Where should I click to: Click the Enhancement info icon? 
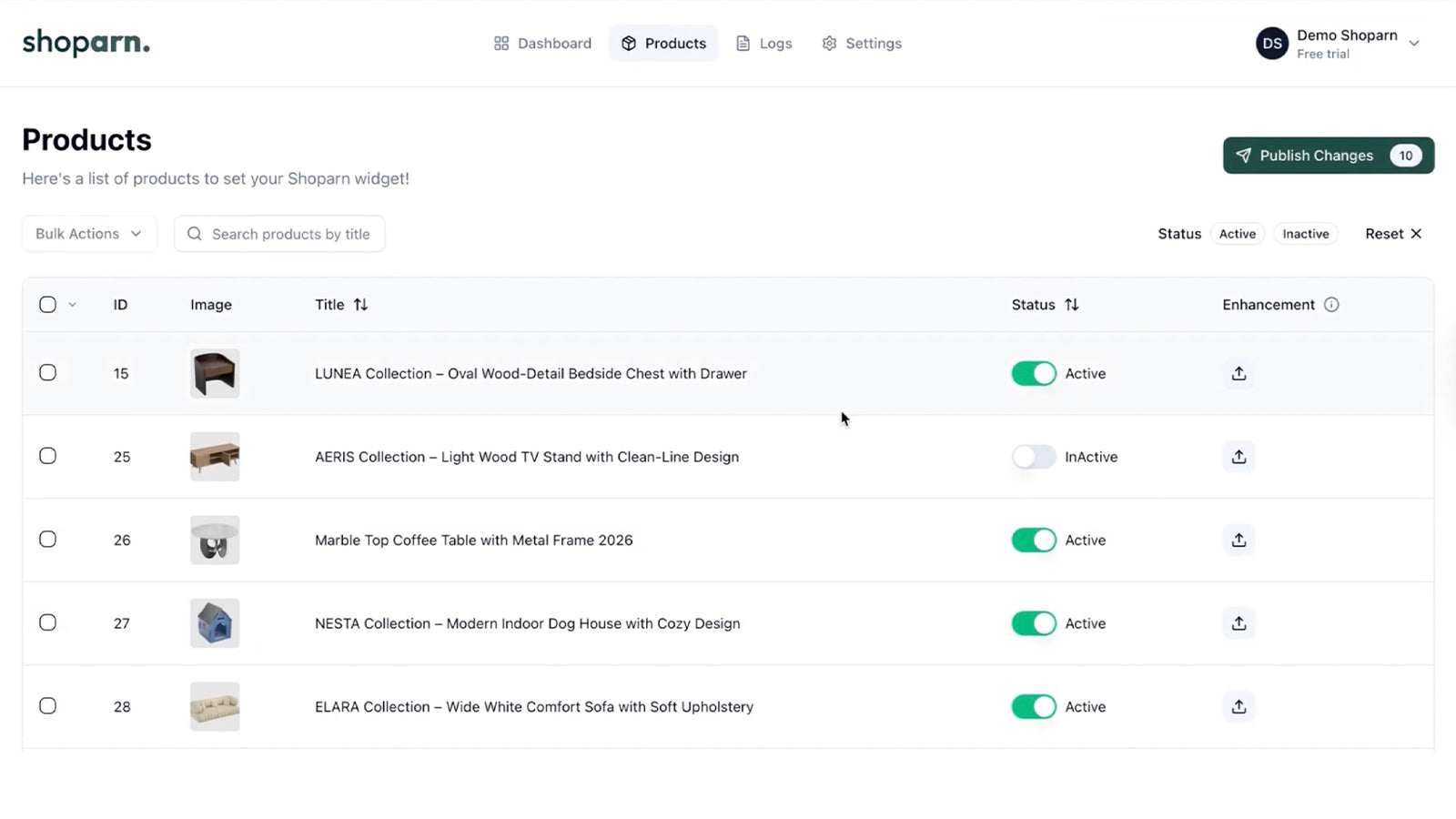pyautogui.click(x=1331, y=305)
